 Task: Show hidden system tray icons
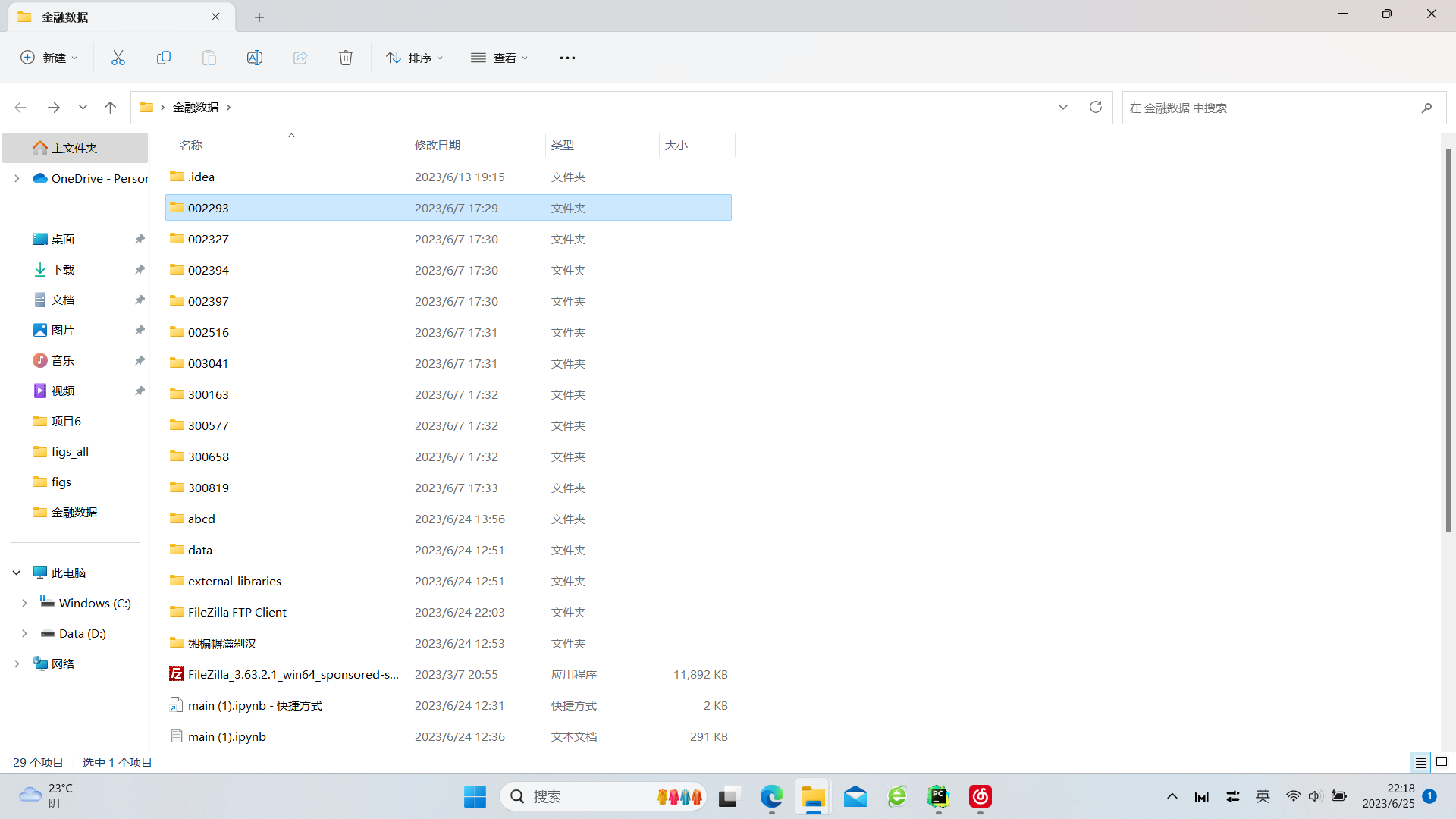1172,796
